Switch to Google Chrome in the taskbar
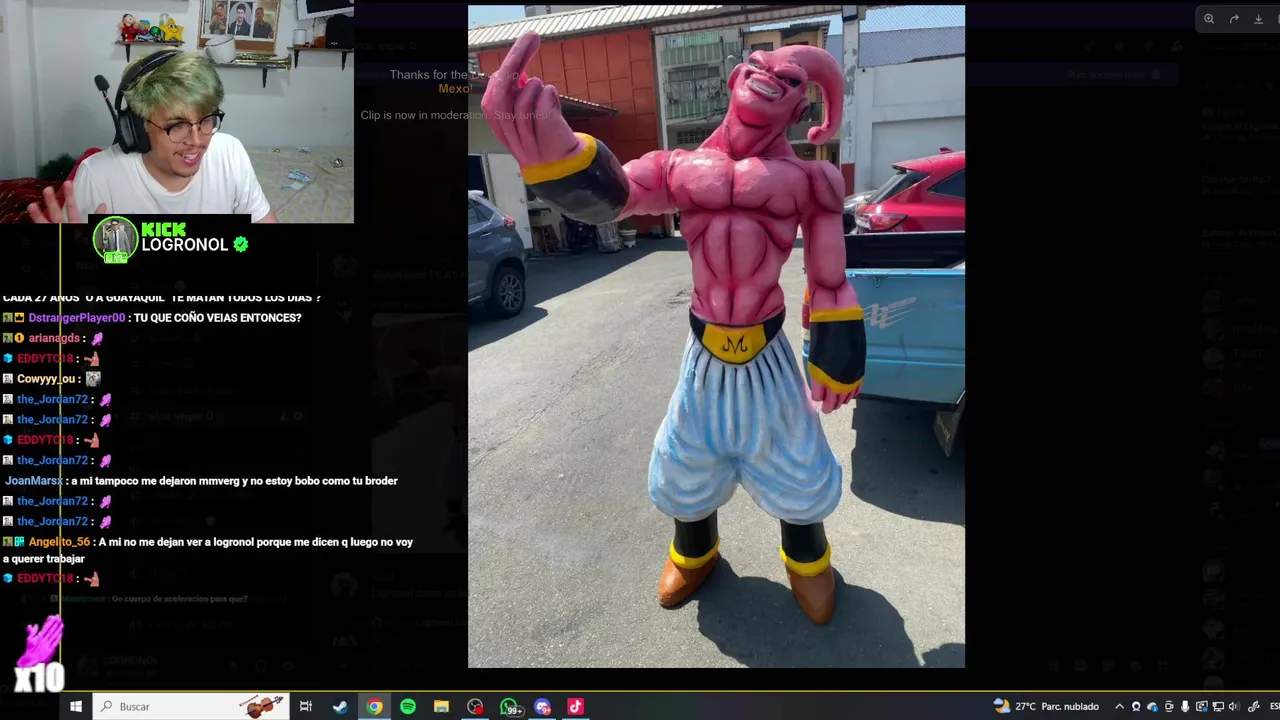The width and height of the screenshot is (1280, 720). 374,706
